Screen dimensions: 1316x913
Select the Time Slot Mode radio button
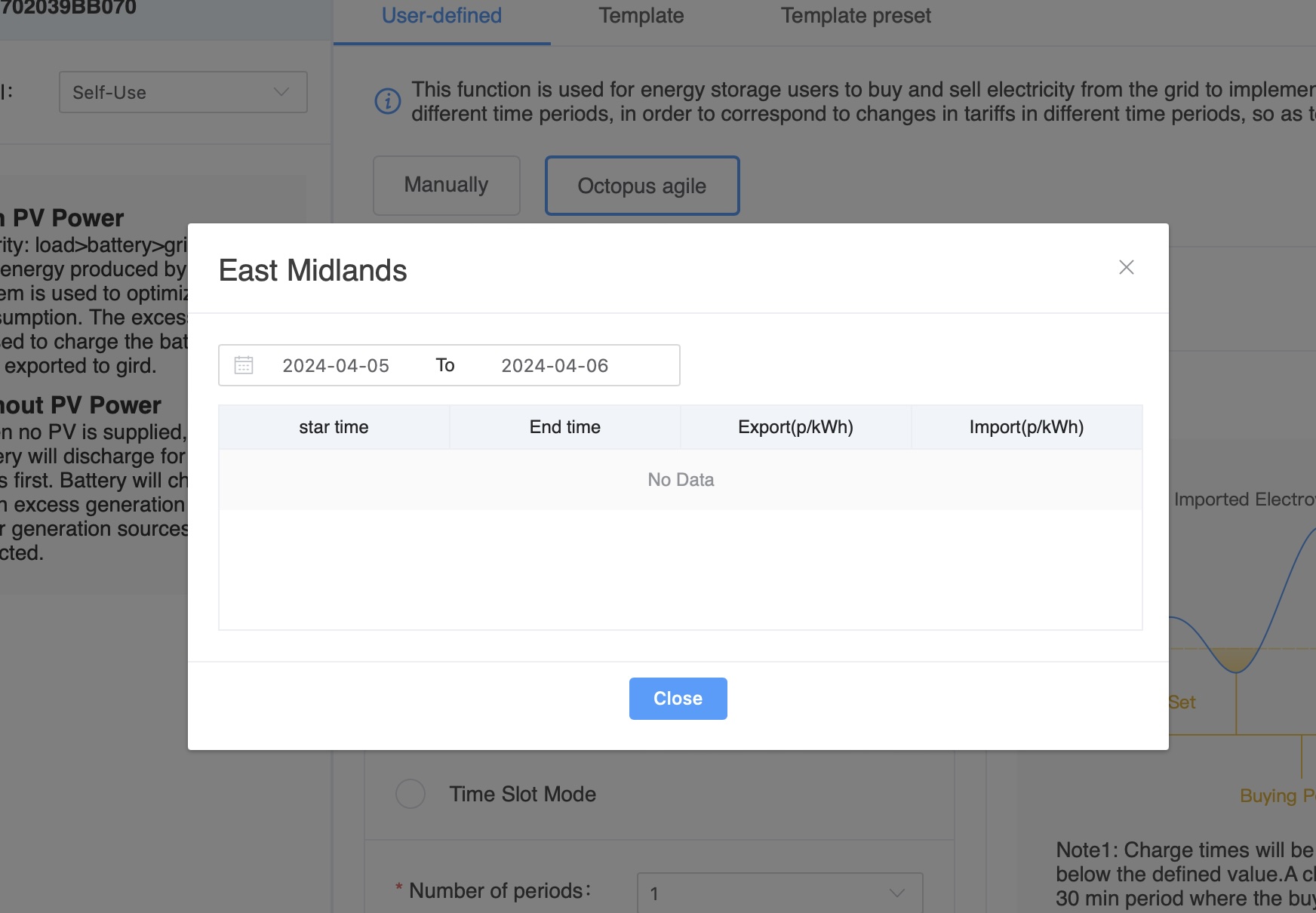click(x=410, y=794)
